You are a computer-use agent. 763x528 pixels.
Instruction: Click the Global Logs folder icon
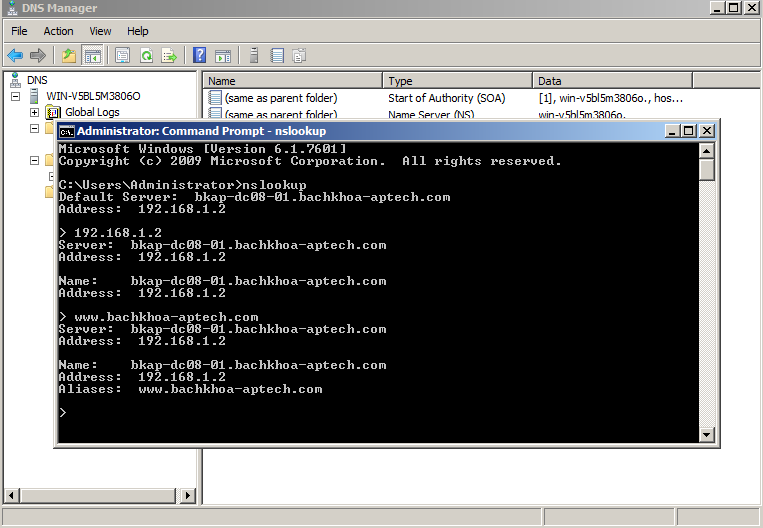(53, 112)
